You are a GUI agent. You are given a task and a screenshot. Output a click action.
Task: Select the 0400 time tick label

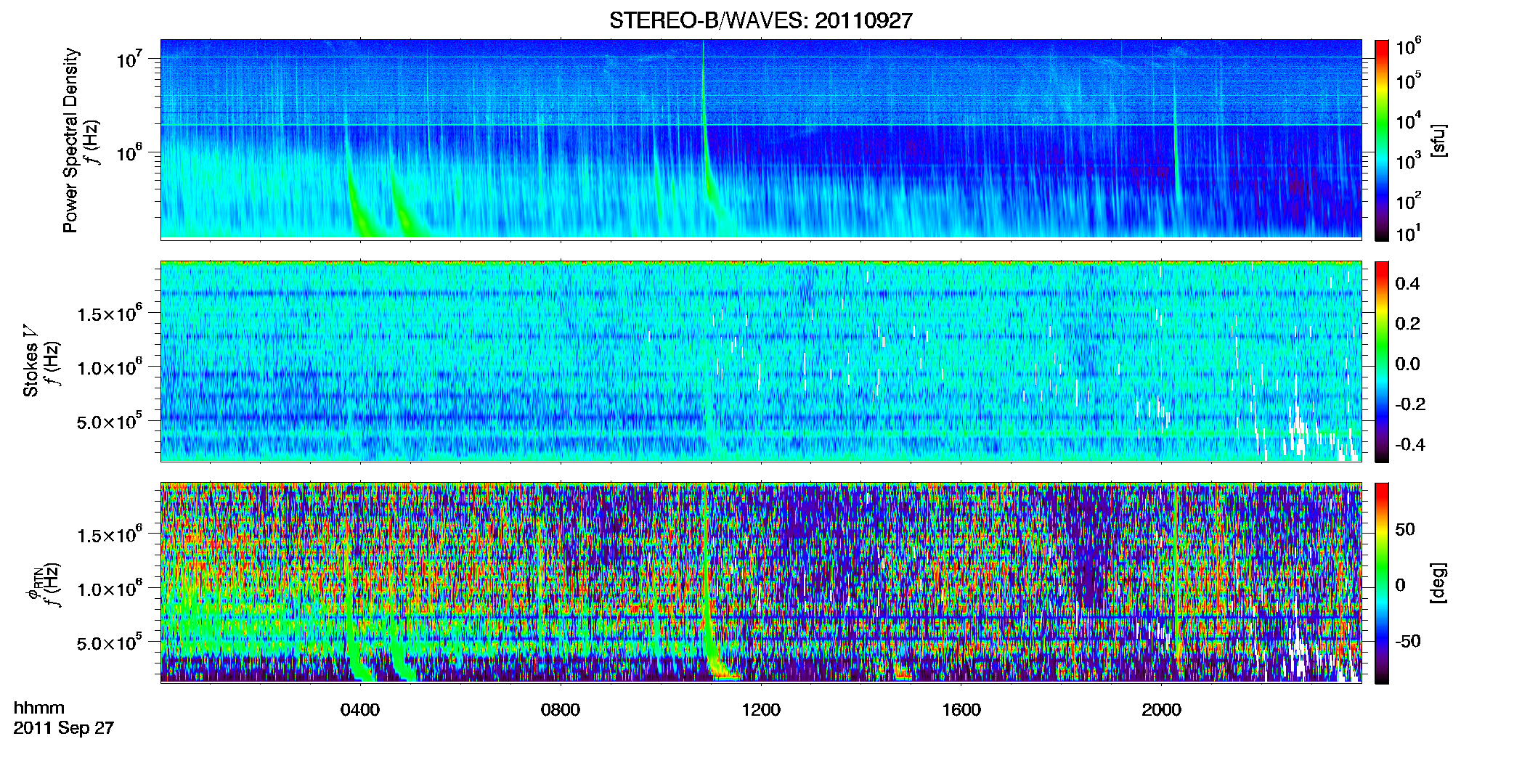360,709
